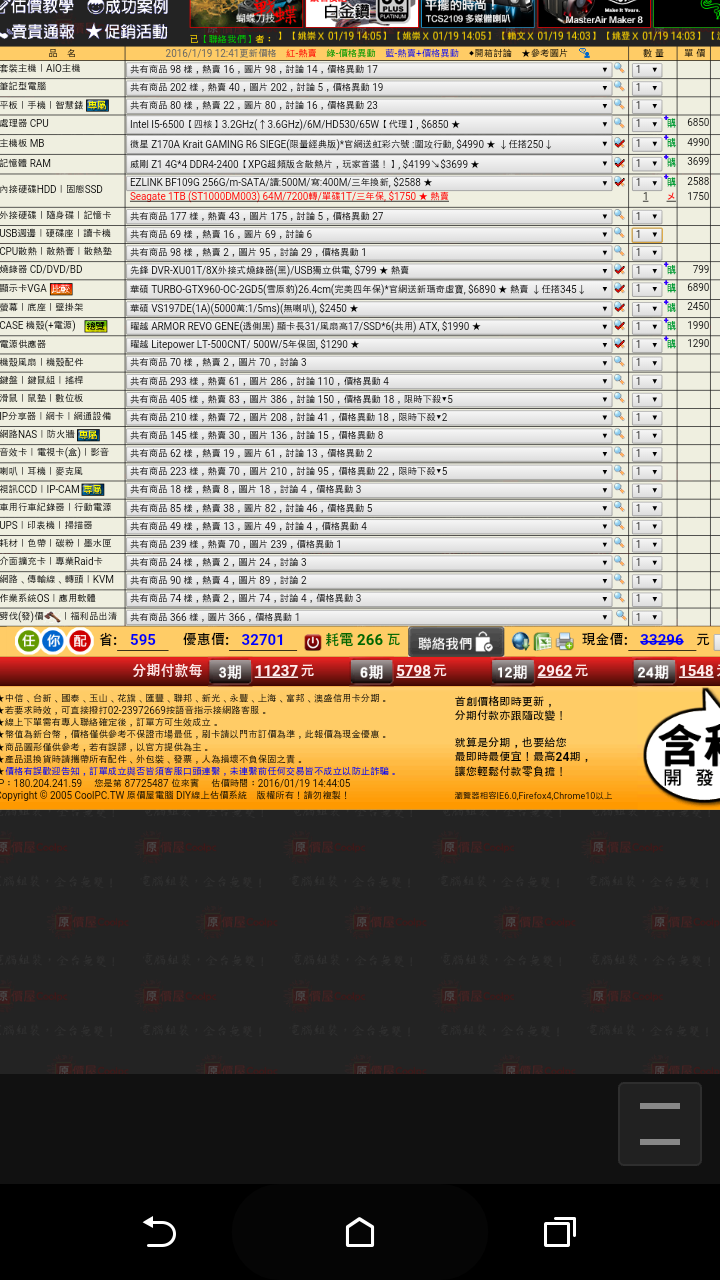720x1280 pixels.
Task: Click the magnifier icon in 鍵盤 row
Action: click(x=619, y=381)
